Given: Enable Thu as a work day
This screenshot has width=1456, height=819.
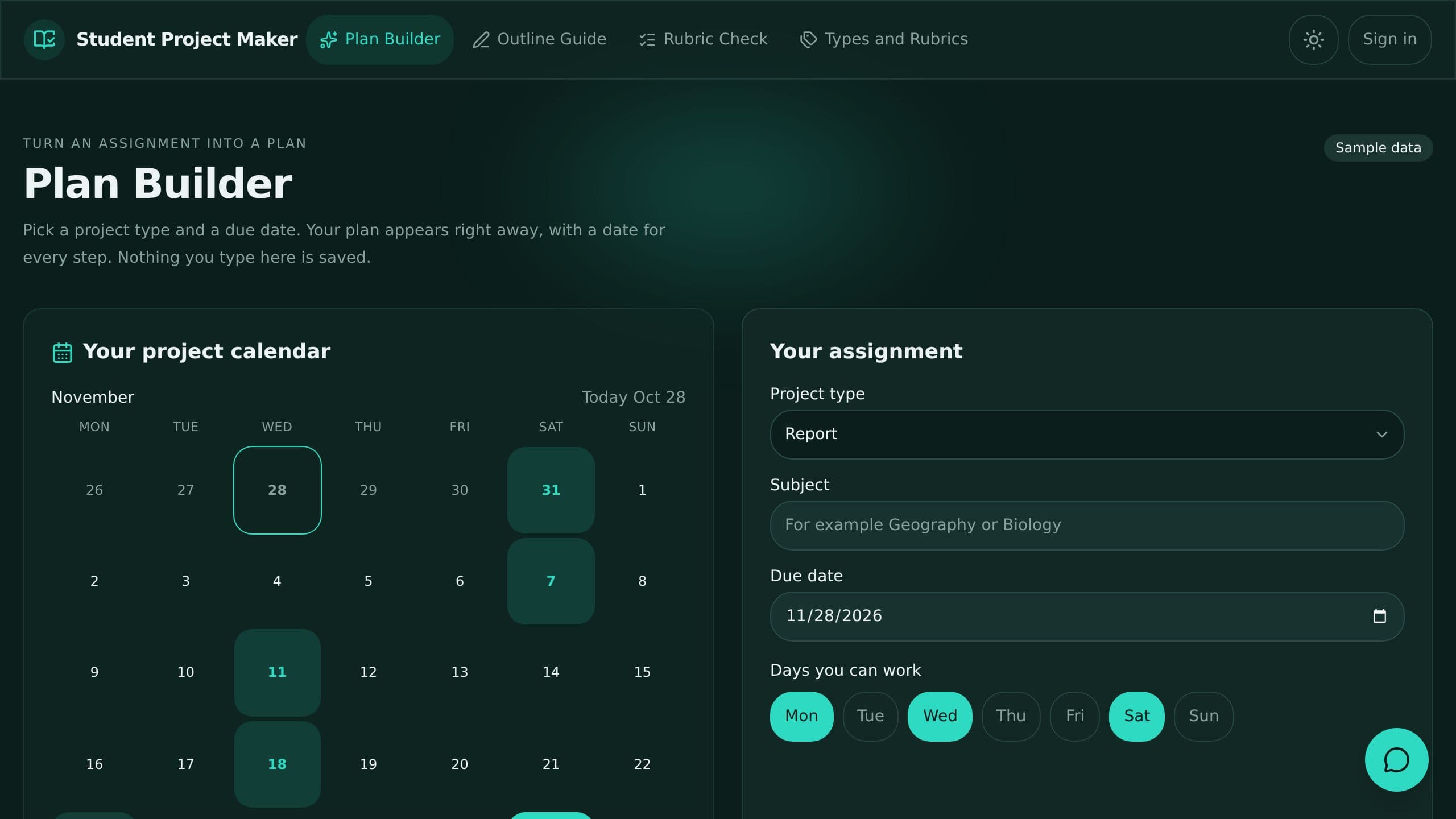Looking at the screenshot, I should tap(1011, 716).
